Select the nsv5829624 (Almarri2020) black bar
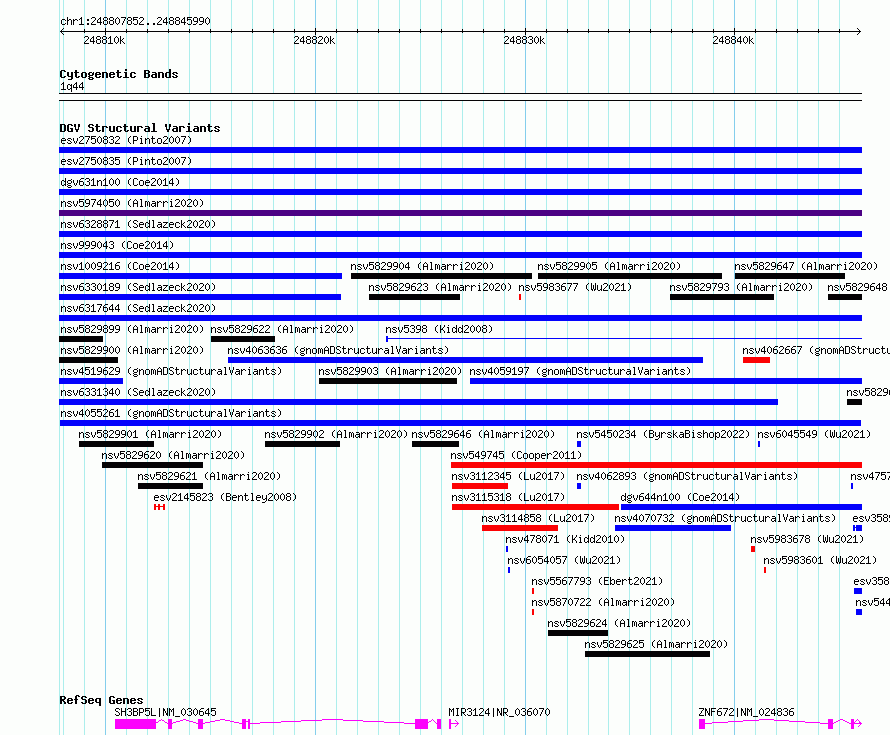The width and height of the screenshot is (890, 735). [578, 633]
